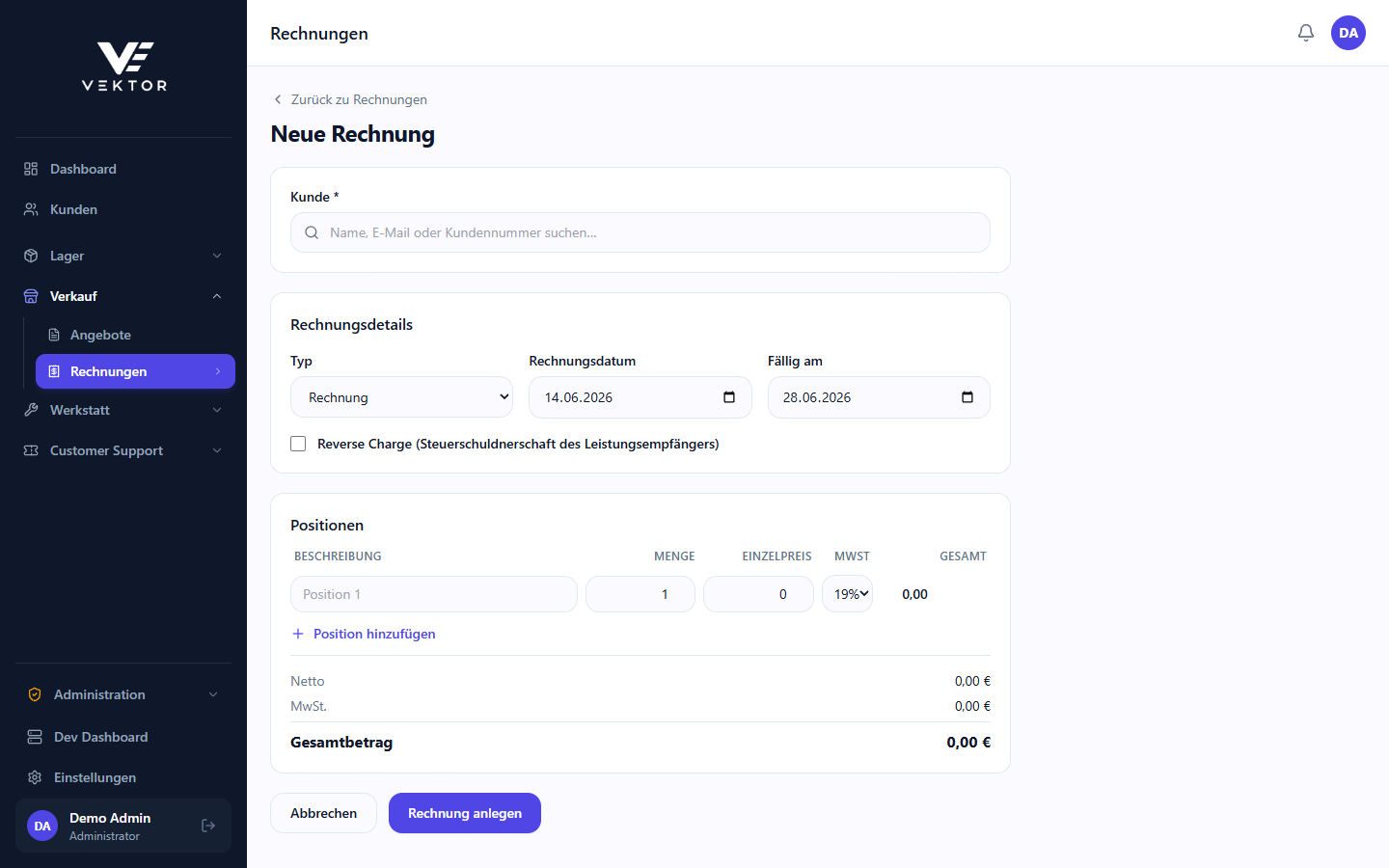Click the DA user avatar in header
This screenshot has width=1389, height=868.
[x=1348, y=33]
